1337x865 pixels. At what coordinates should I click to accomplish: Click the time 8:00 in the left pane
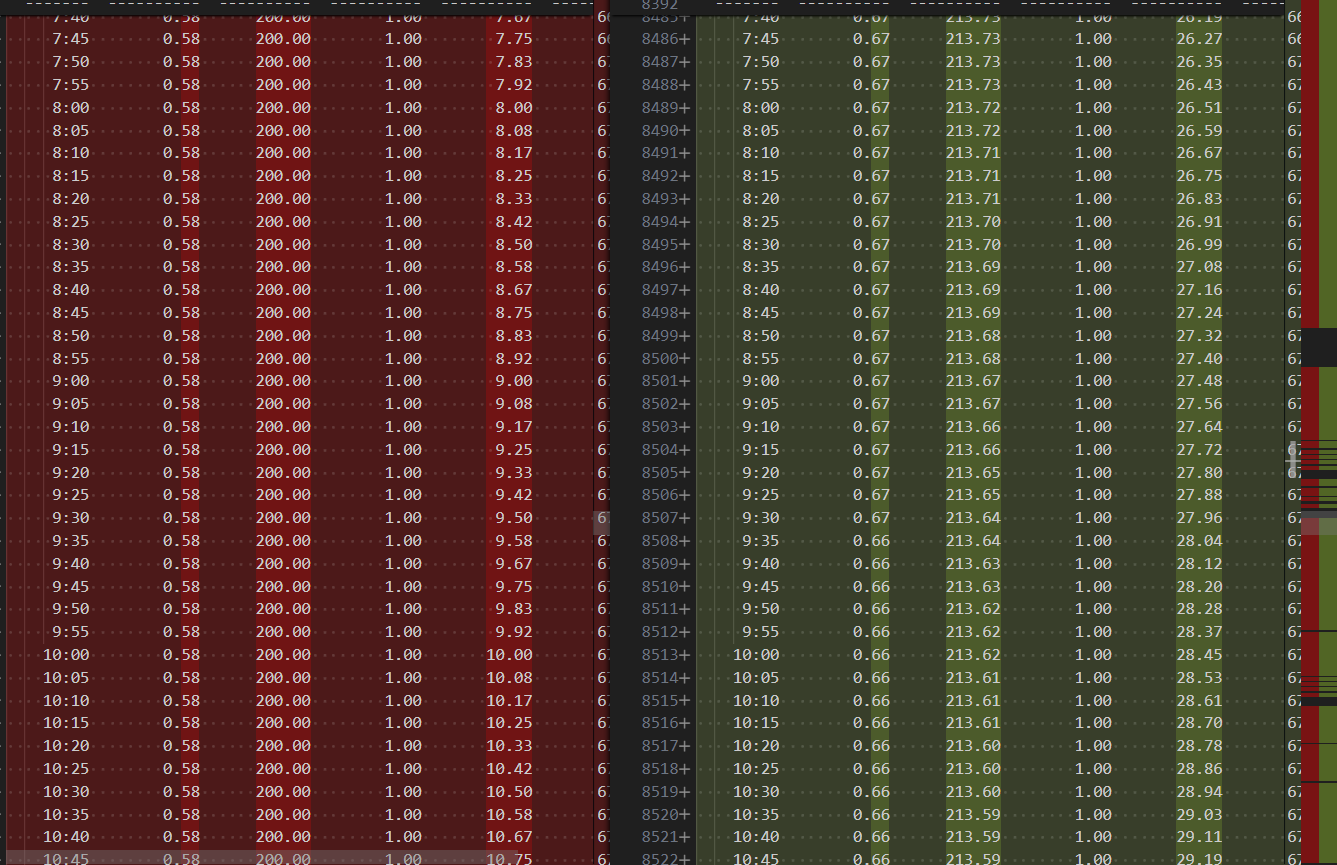(x=71, y=108)
